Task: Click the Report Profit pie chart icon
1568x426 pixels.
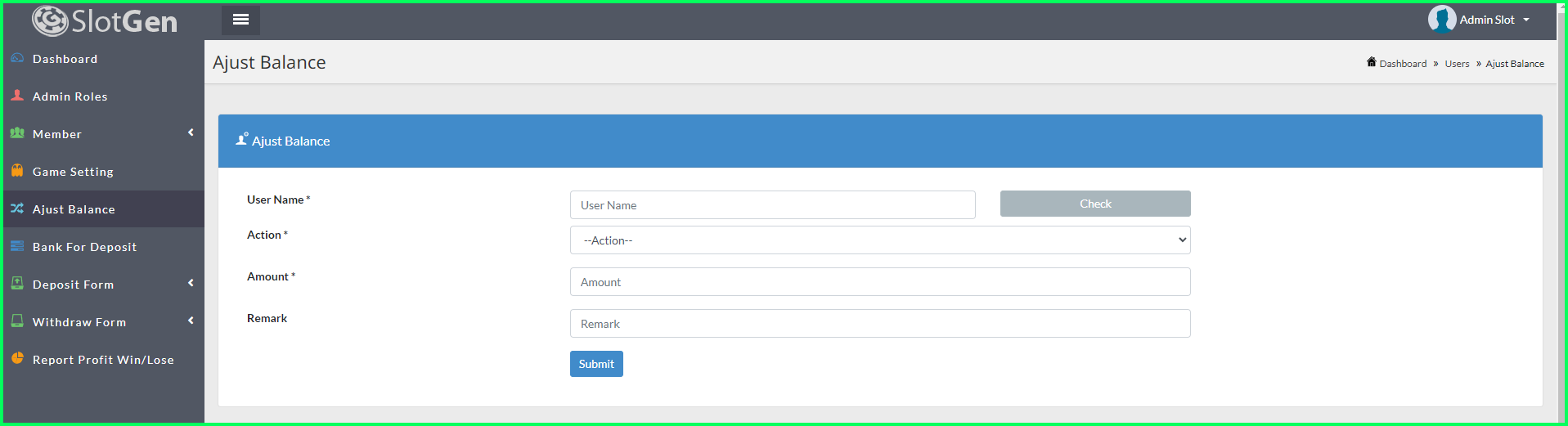Action: [x=17, y=359]
